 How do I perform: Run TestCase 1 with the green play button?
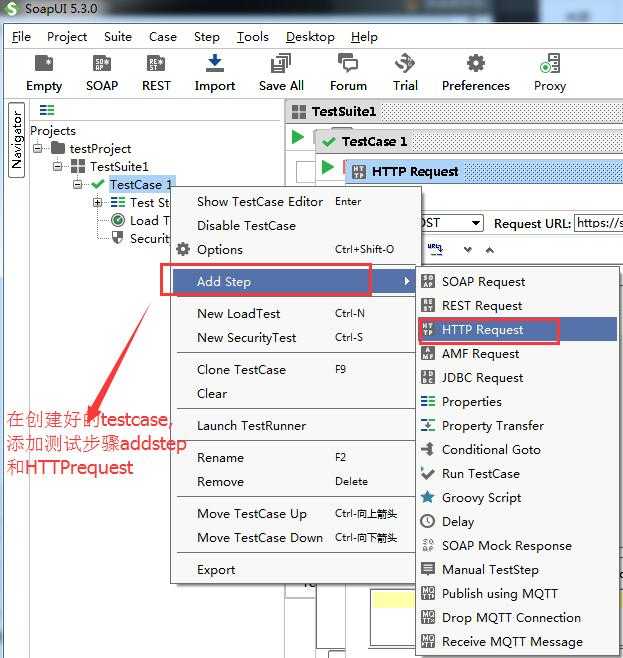(x=327, y=167)
